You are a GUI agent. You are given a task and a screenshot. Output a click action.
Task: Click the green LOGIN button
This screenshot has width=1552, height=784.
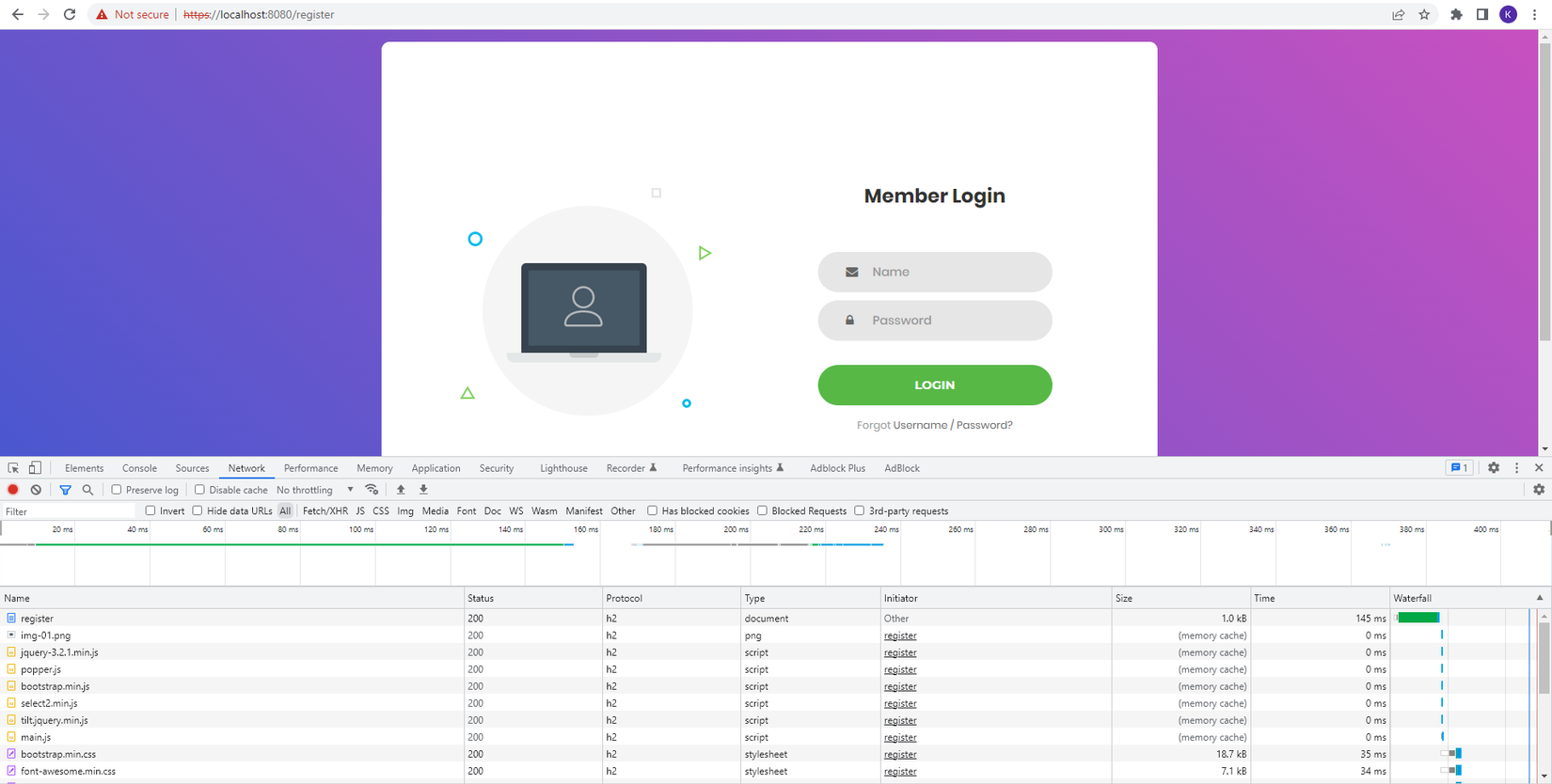(935, 385)
